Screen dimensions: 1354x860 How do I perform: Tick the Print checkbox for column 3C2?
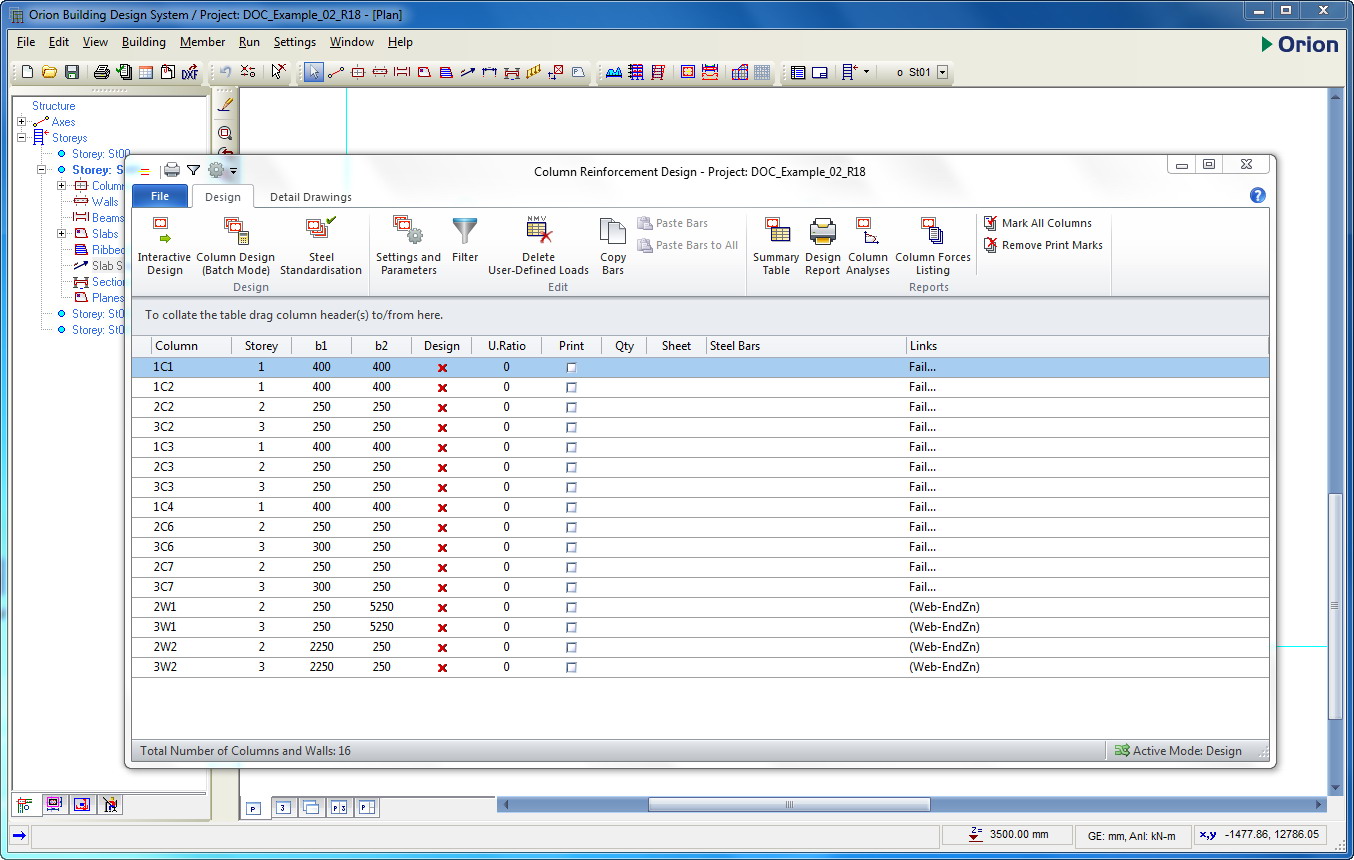click(571, 428)
